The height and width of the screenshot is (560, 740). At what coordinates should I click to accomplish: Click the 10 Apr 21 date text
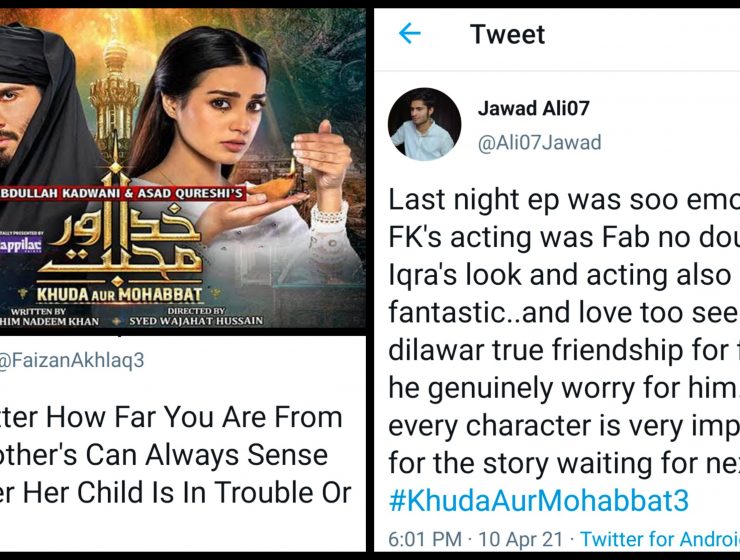[521, 539]
